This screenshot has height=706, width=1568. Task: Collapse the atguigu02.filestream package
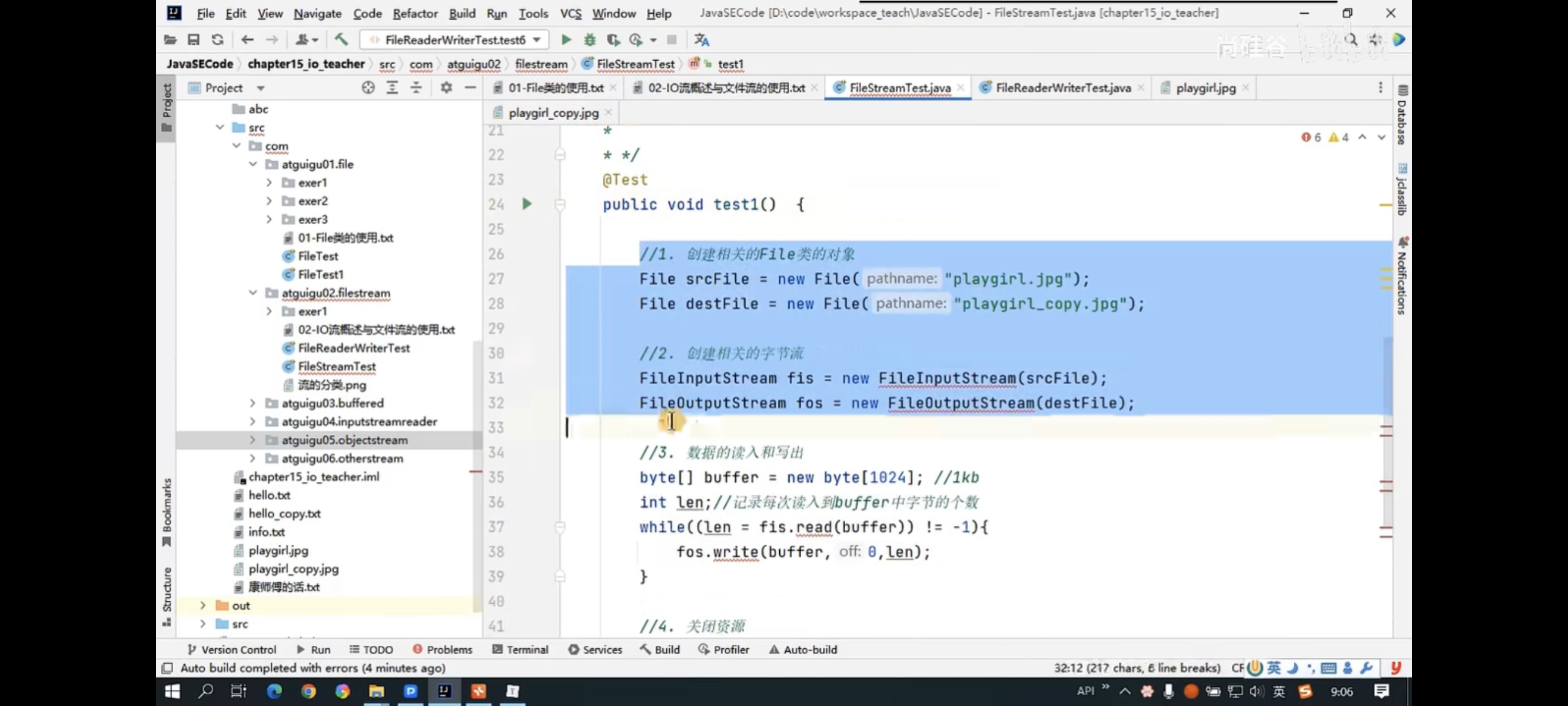tap(253, 293)
